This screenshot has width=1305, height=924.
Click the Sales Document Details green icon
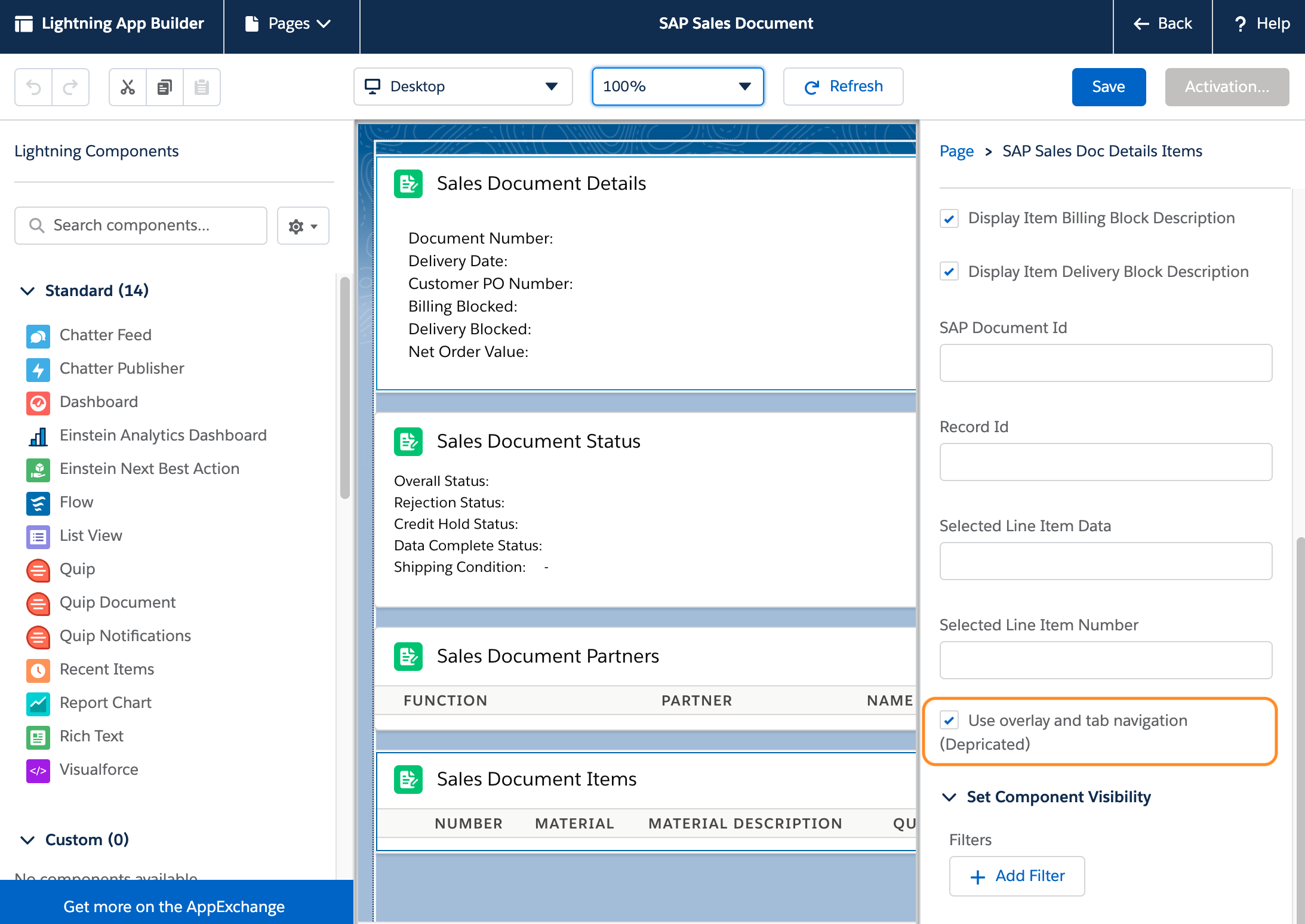click(408, 184)
